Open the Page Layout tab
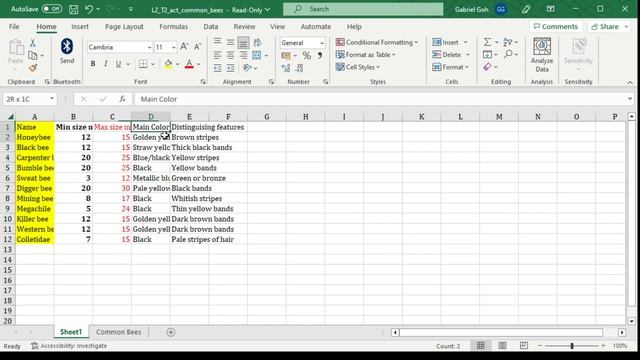 pos(124,27)
